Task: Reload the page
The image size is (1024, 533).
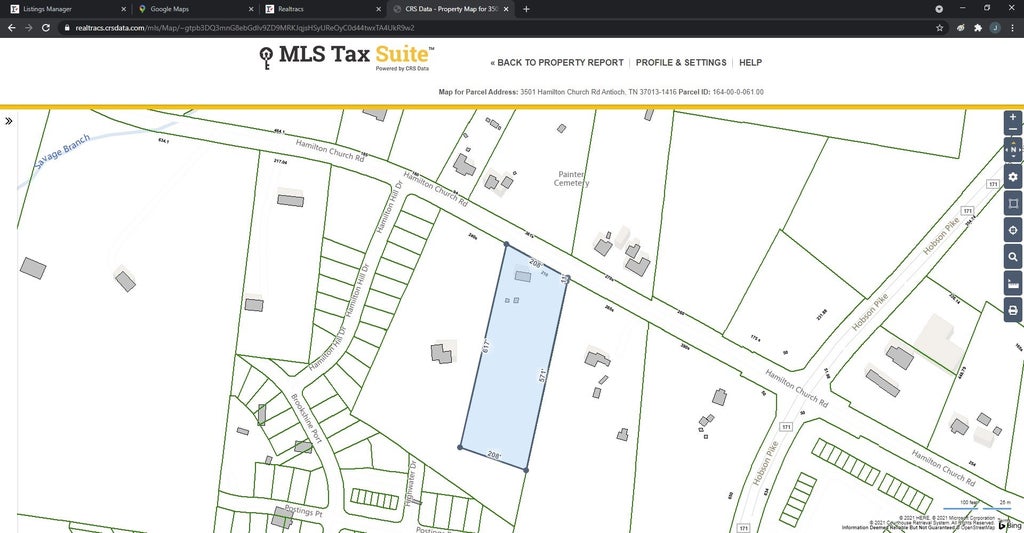Action: pyautogui.click(x=46, y=28)
